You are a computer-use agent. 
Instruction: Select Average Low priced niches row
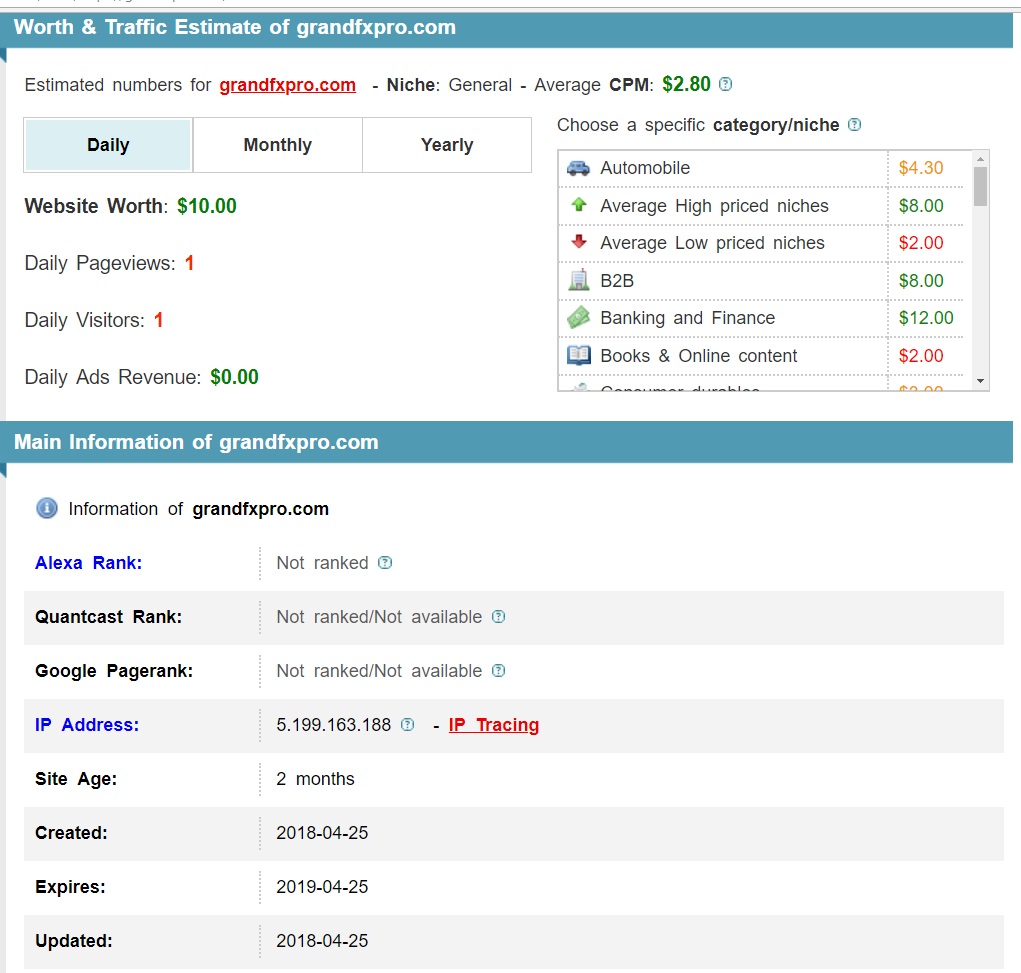click(x=761, y=243)
